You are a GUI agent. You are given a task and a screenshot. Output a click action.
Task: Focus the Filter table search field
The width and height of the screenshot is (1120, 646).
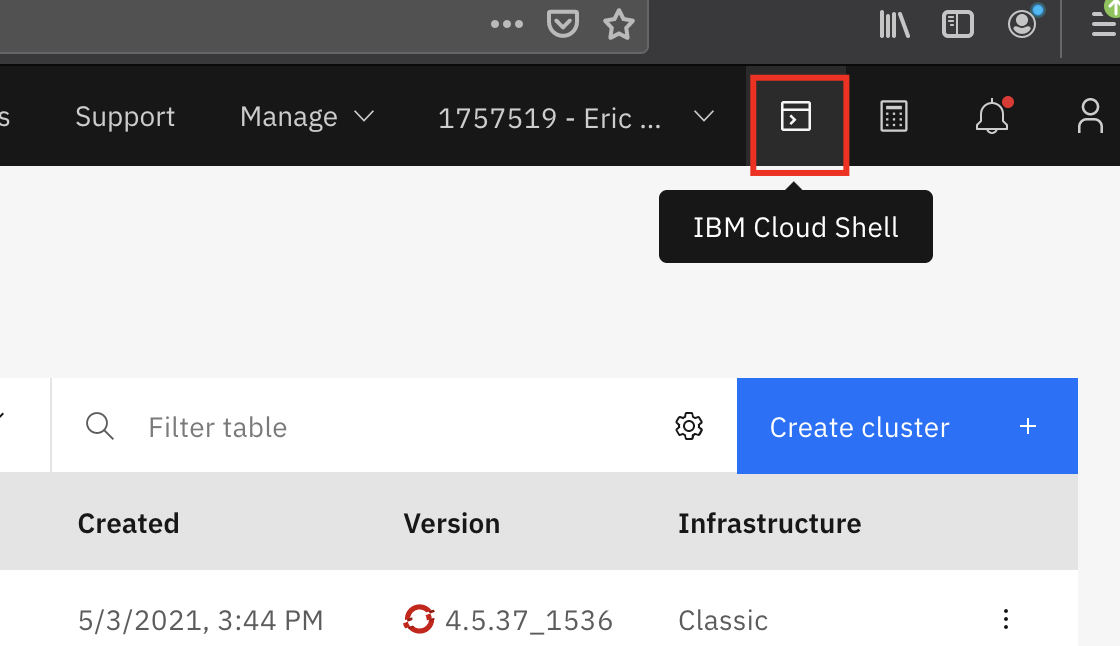[x=400, y=427]
